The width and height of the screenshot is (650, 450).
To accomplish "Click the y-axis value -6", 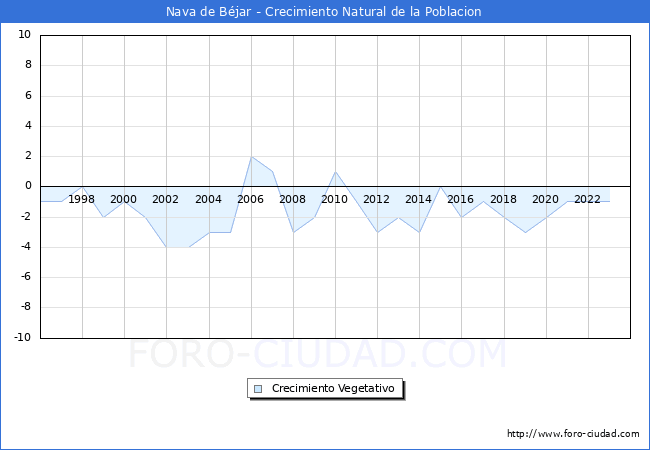I will 26,276.
